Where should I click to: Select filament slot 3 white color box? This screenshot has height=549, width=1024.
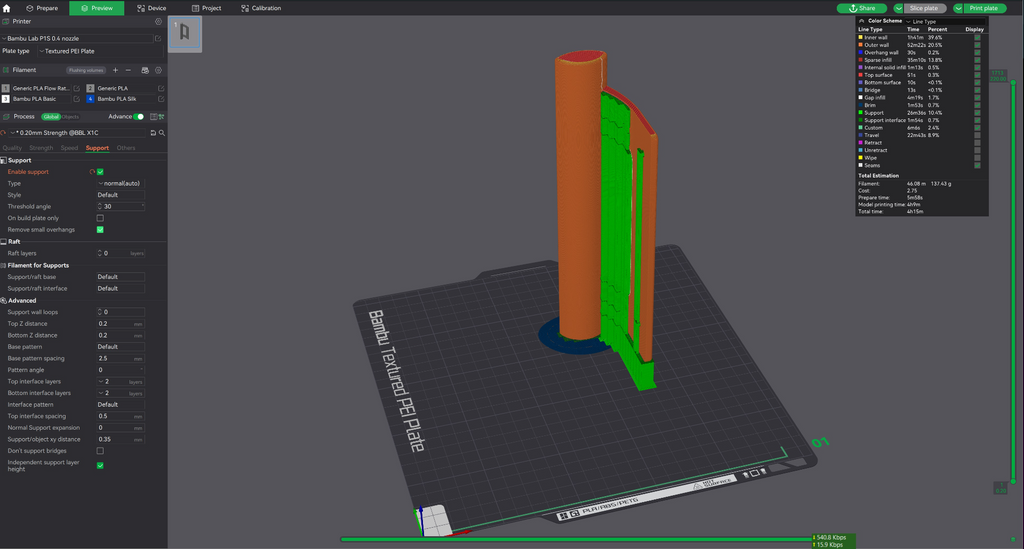[6, 99]
